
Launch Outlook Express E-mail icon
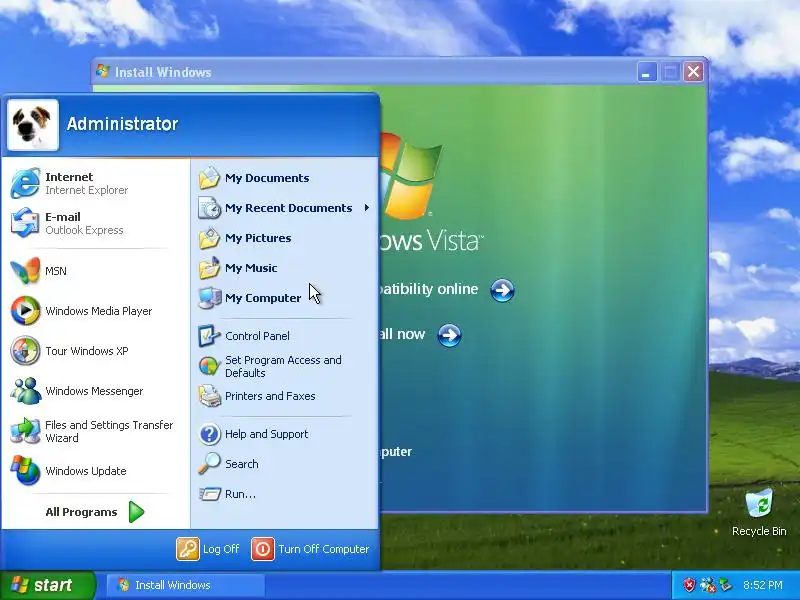tap(24, 223)
